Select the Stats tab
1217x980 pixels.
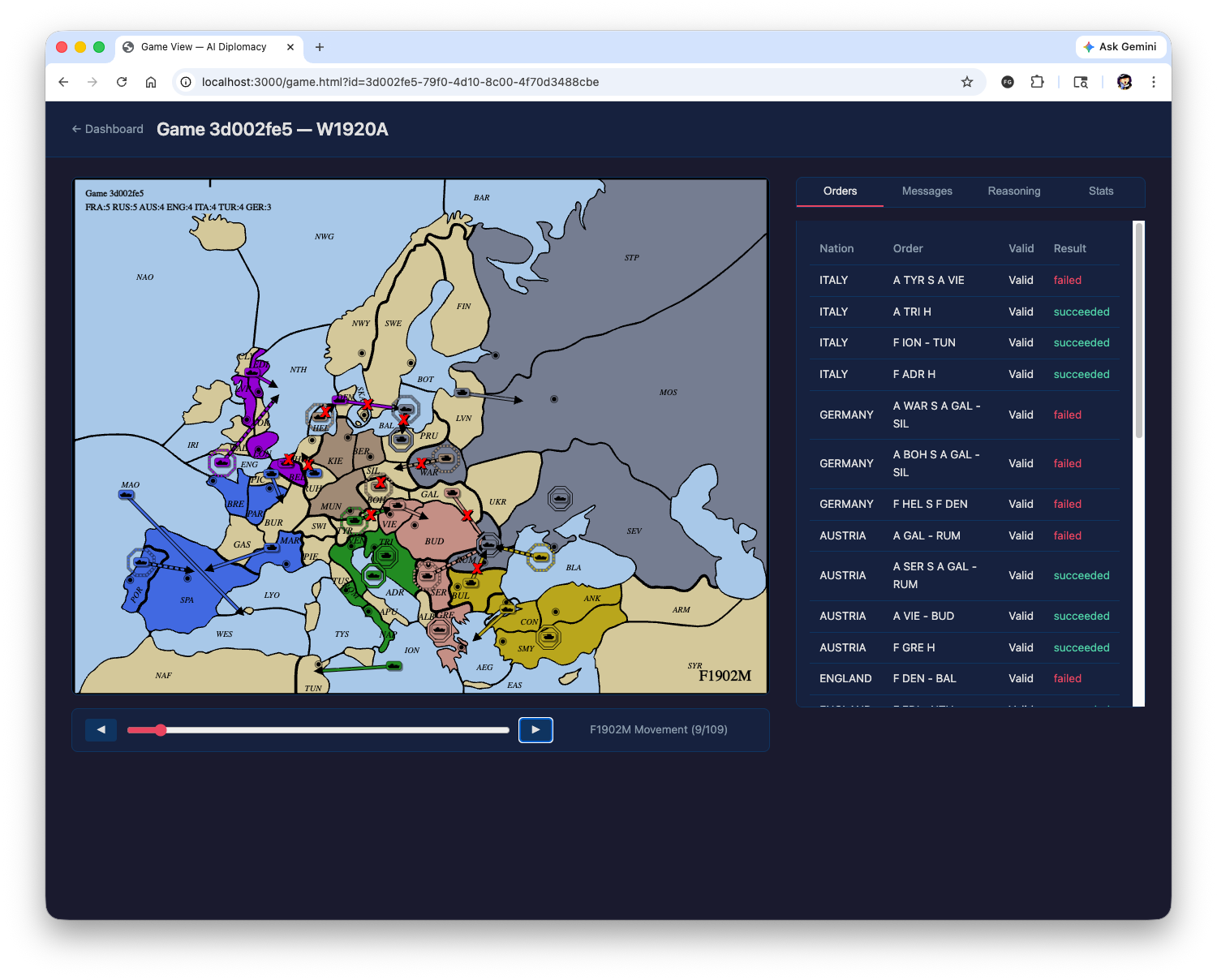point(1100,191)
